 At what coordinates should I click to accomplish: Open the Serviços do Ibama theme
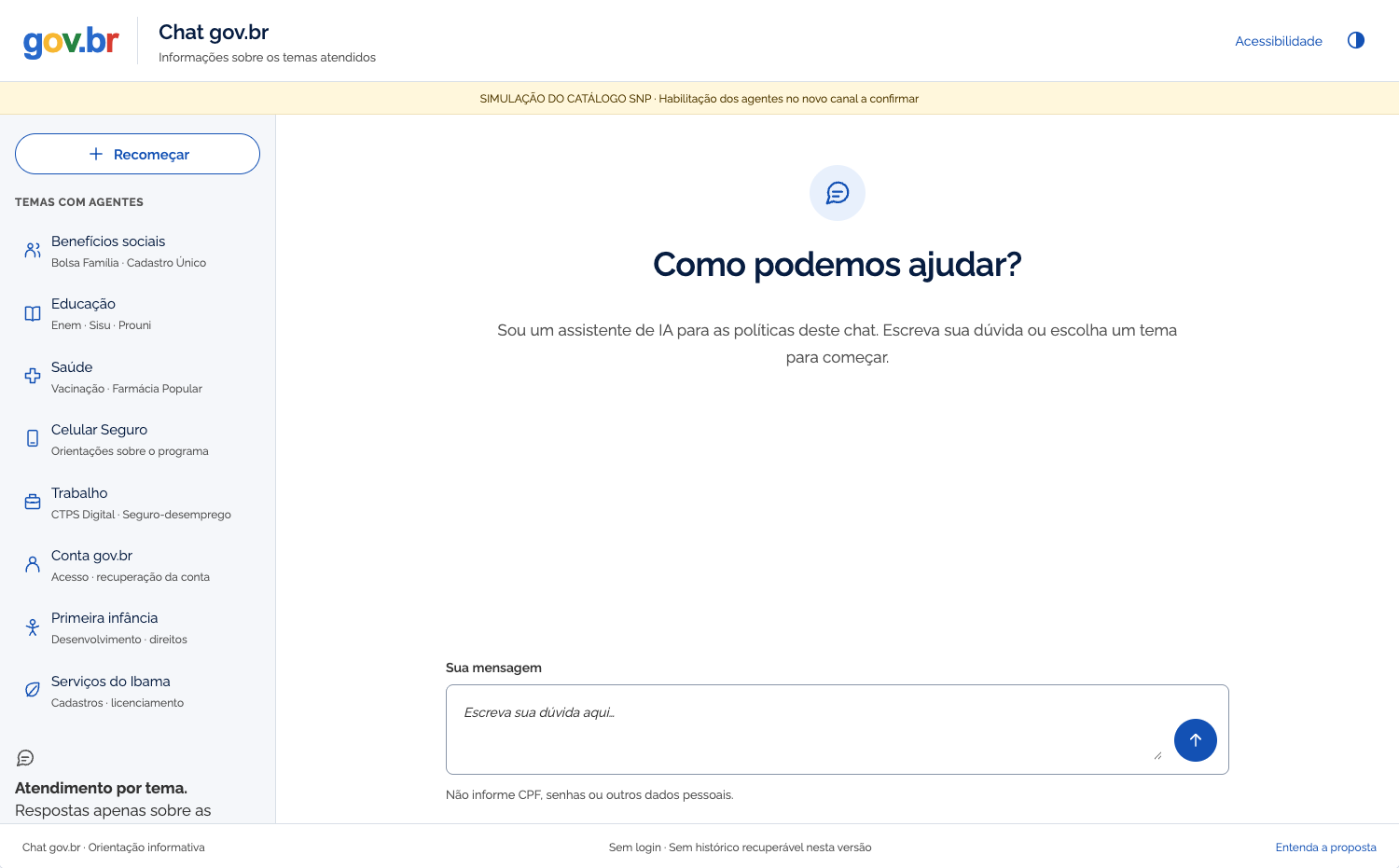[x=137, y=691]
